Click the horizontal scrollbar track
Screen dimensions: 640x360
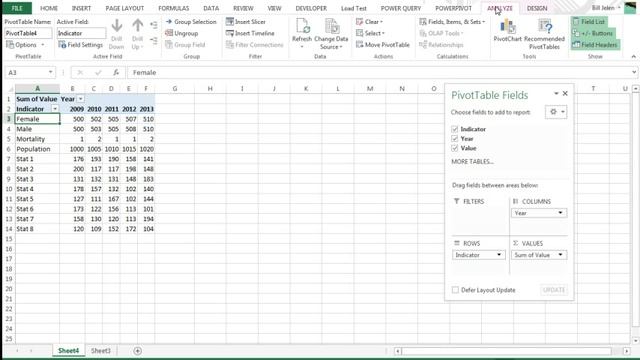click(506, 351)
